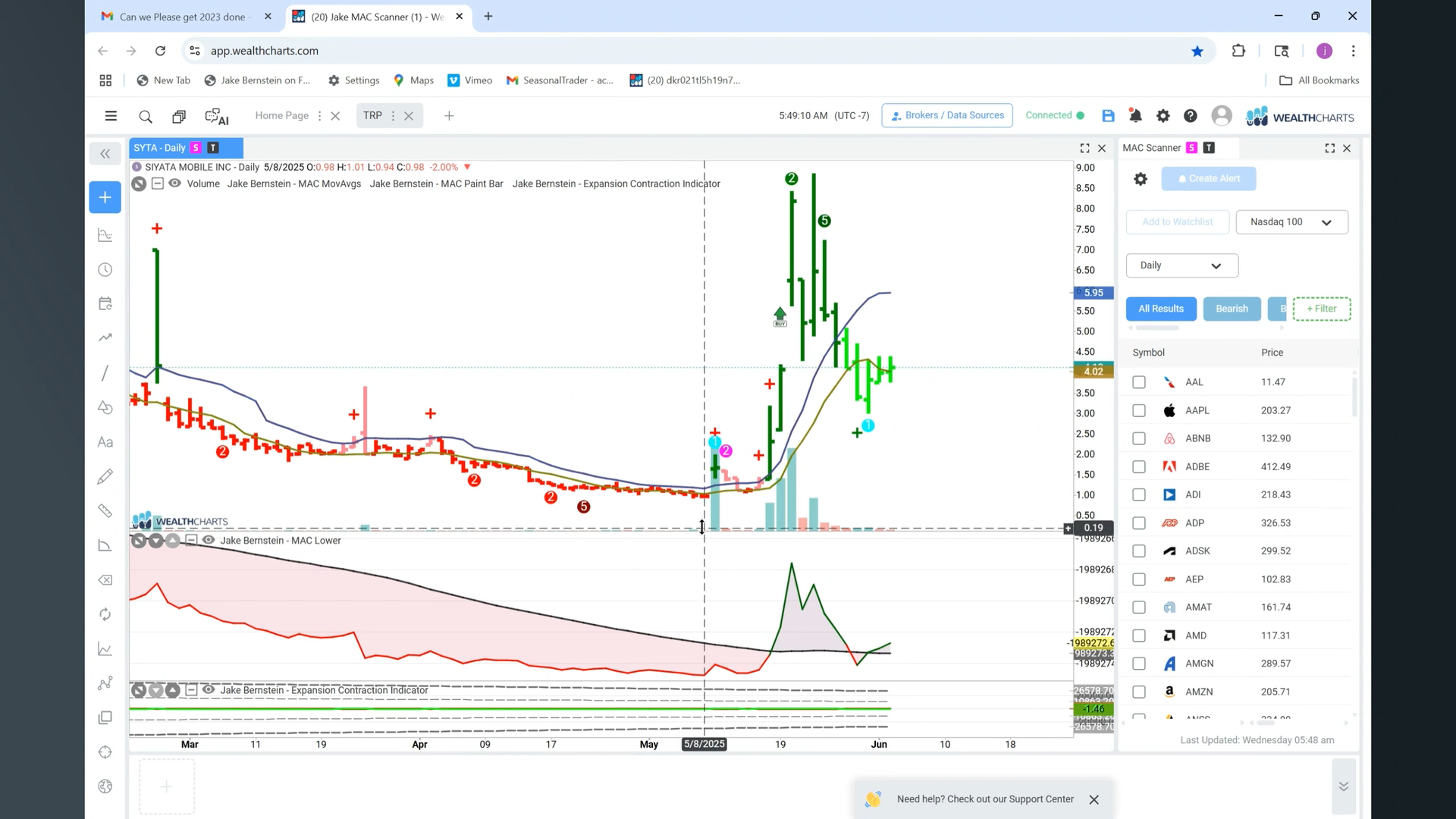Open the MAC Scanner settings gear
Image resolution: width=1456 pixels, height=819 pixels.
click(x=1141, y=179)
